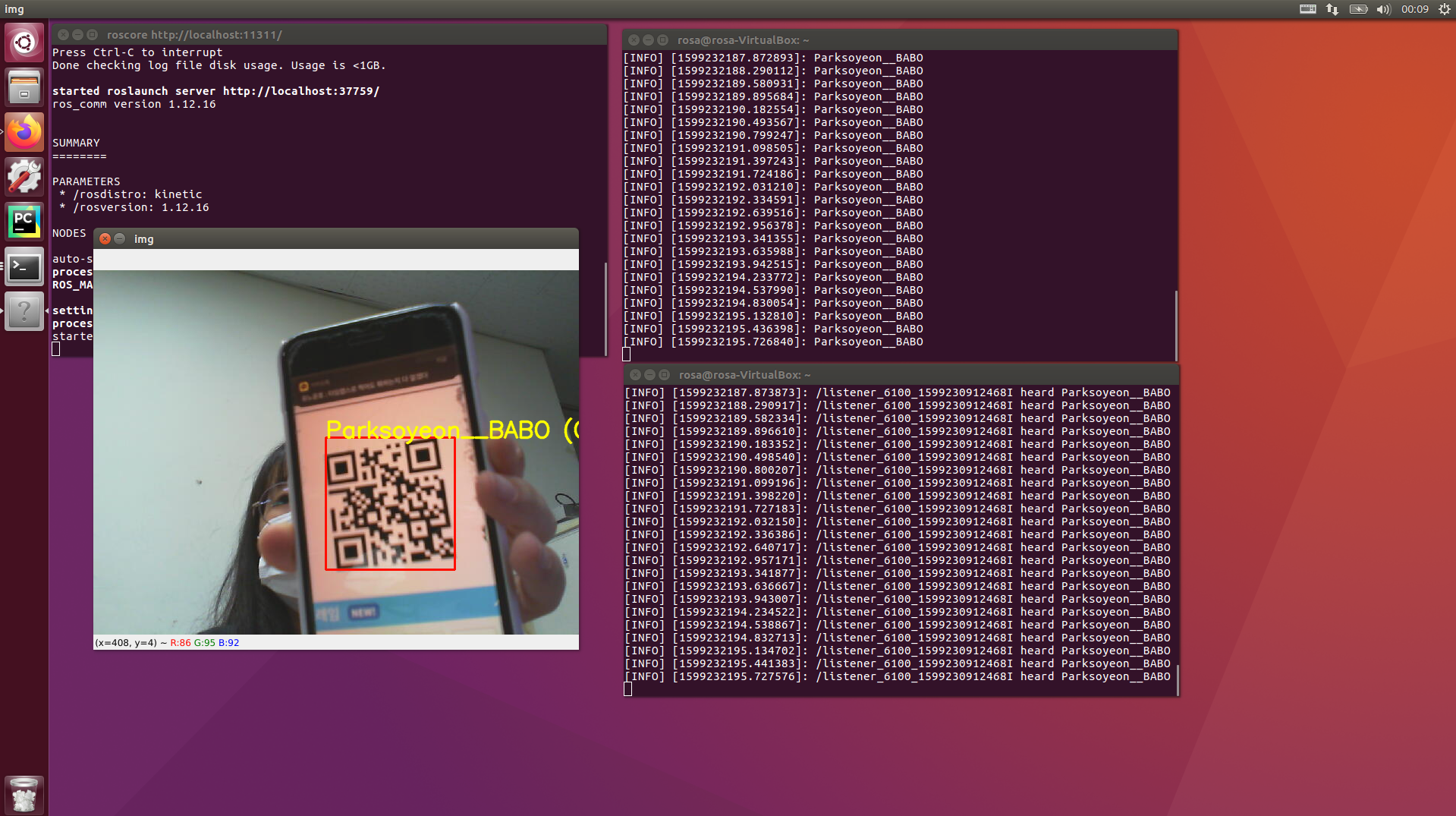Click 'Done checking log file disk usage' line
1456x816 pixels.
point(219,65)
